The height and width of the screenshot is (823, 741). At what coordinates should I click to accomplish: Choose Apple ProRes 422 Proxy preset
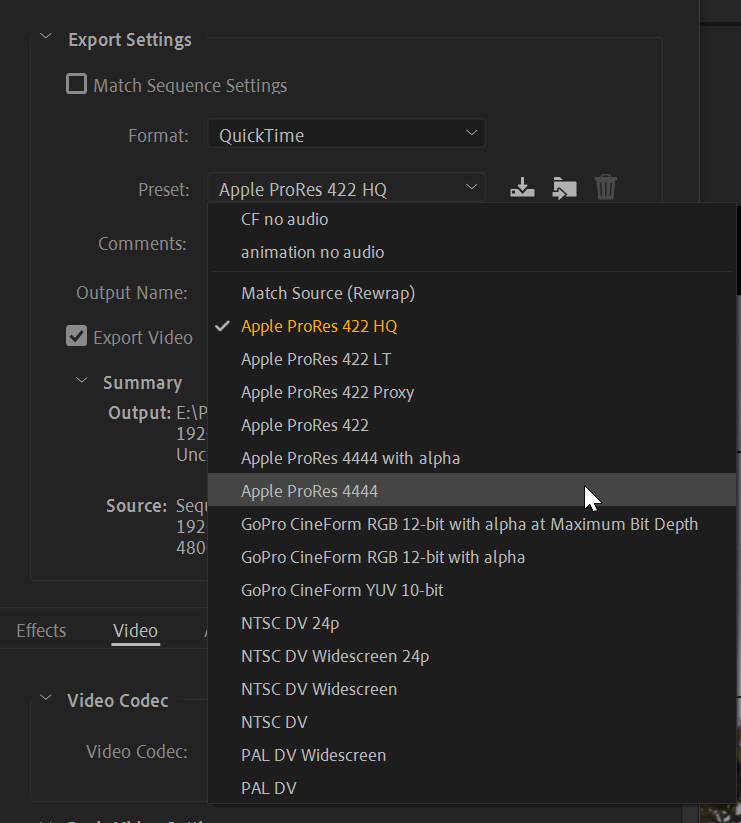[x=327, y=392]
